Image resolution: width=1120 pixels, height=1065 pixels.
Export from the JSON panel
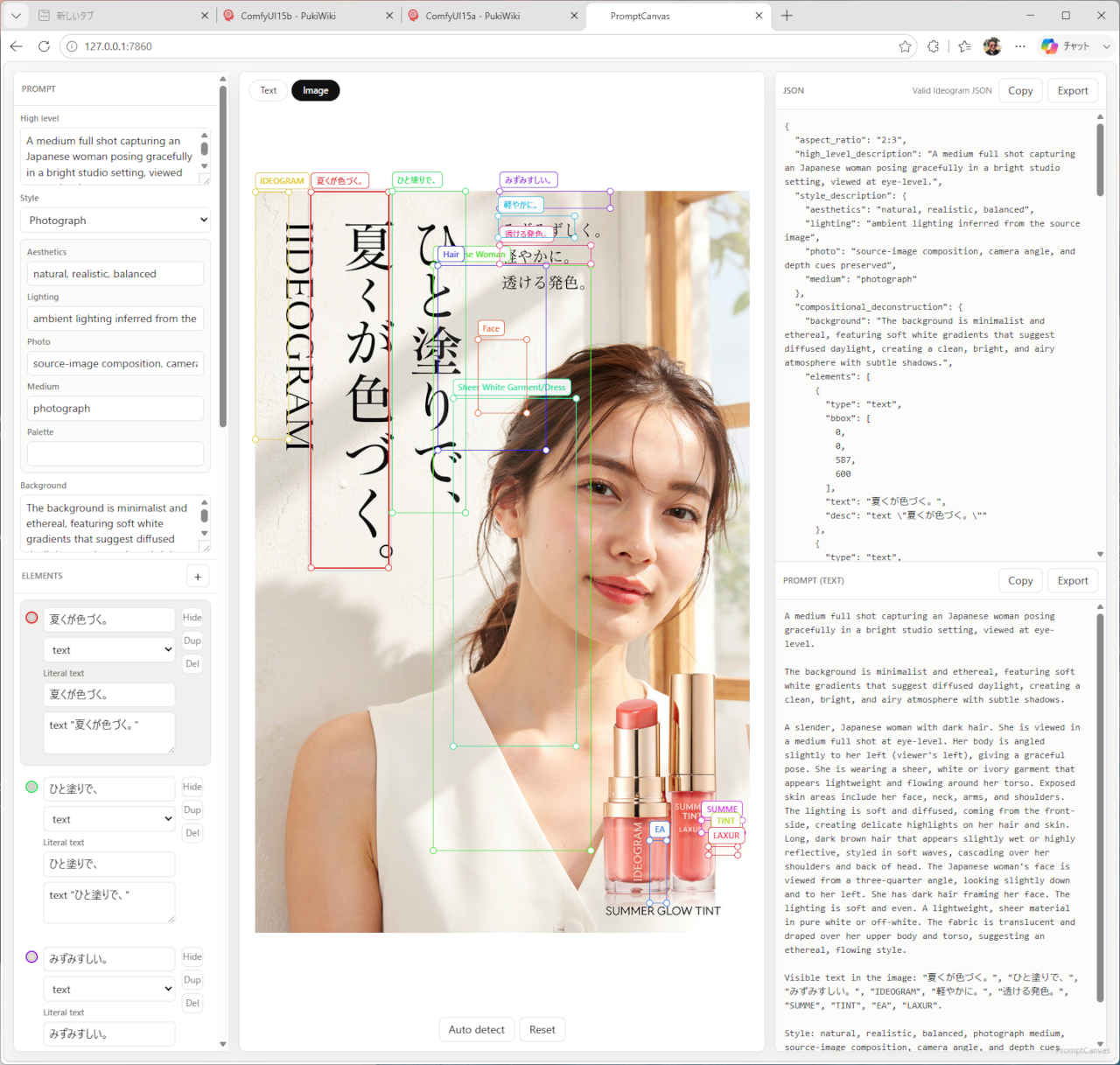(x=1073, y=91)
